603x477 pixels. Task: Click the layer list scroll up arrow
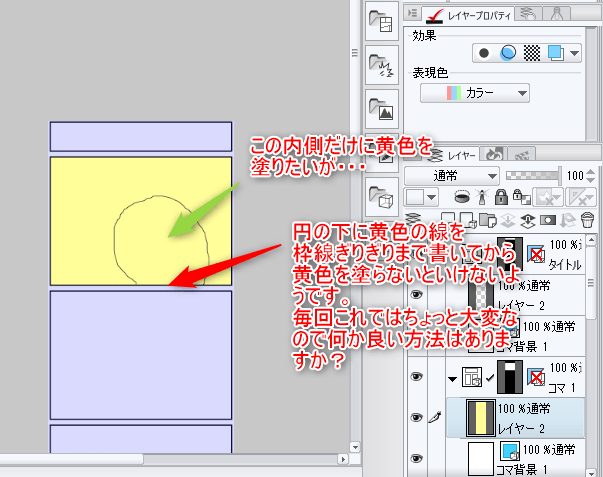tap(591, 240)
